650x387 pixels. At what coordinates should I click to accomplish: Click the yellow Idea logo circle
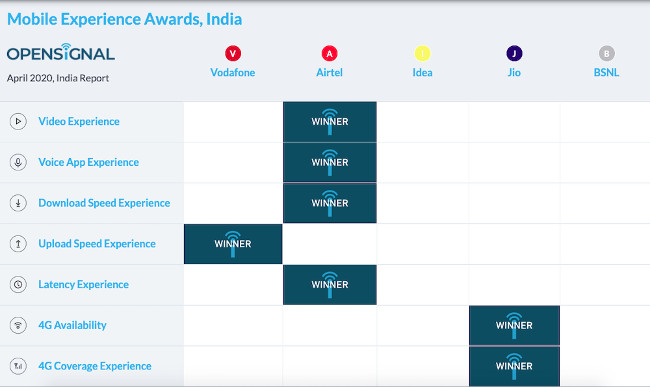tap(422, 53)
